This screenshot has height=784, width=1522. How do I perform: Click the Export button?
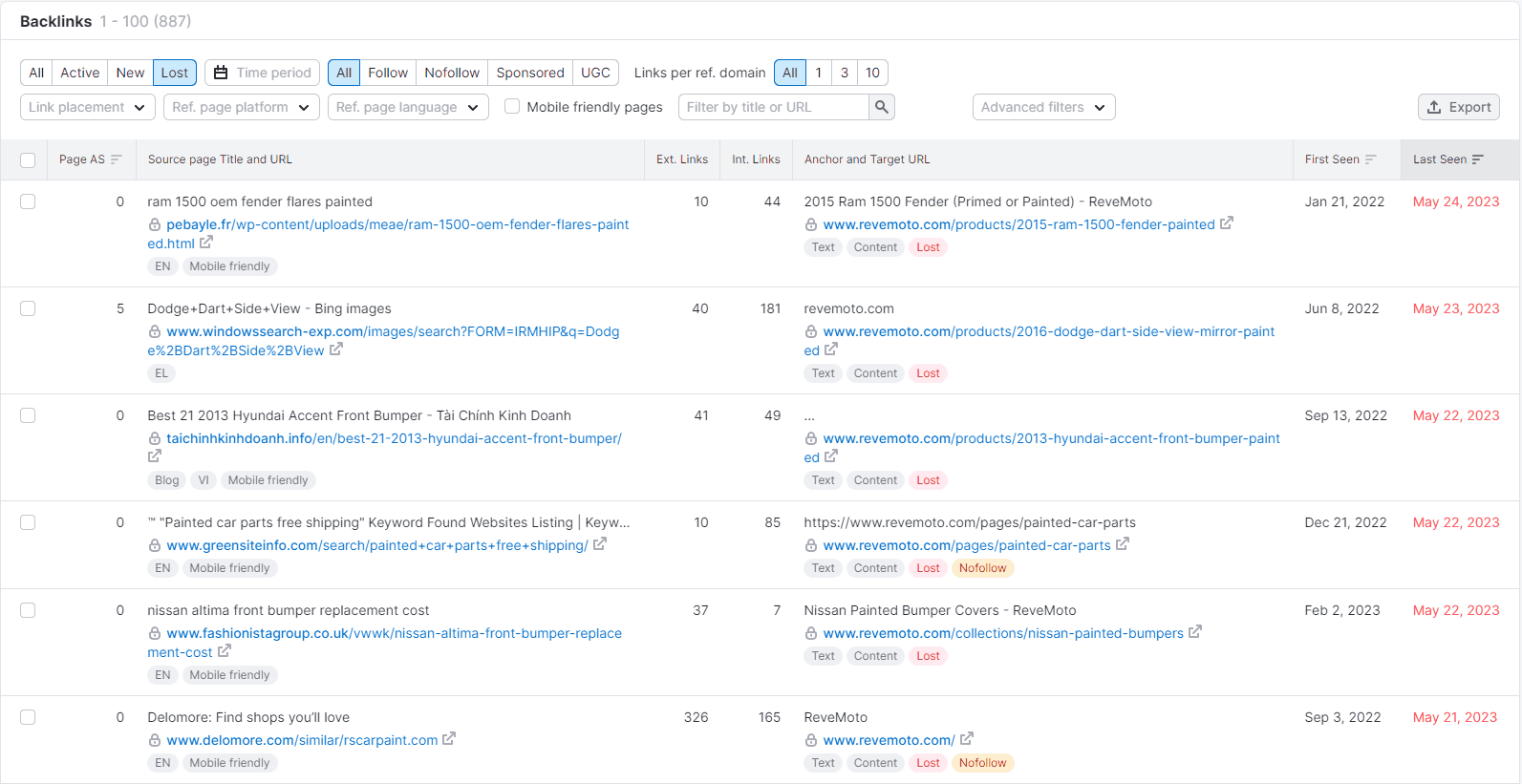click(x=1458, y=107)
